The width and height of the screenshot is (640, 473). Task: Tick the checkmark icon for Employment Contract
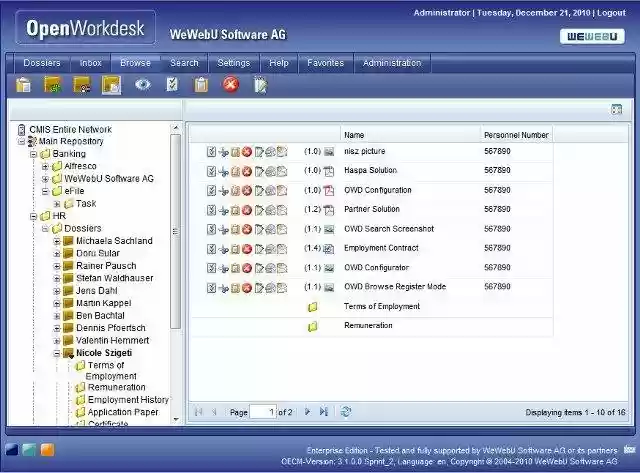[211, 249]
